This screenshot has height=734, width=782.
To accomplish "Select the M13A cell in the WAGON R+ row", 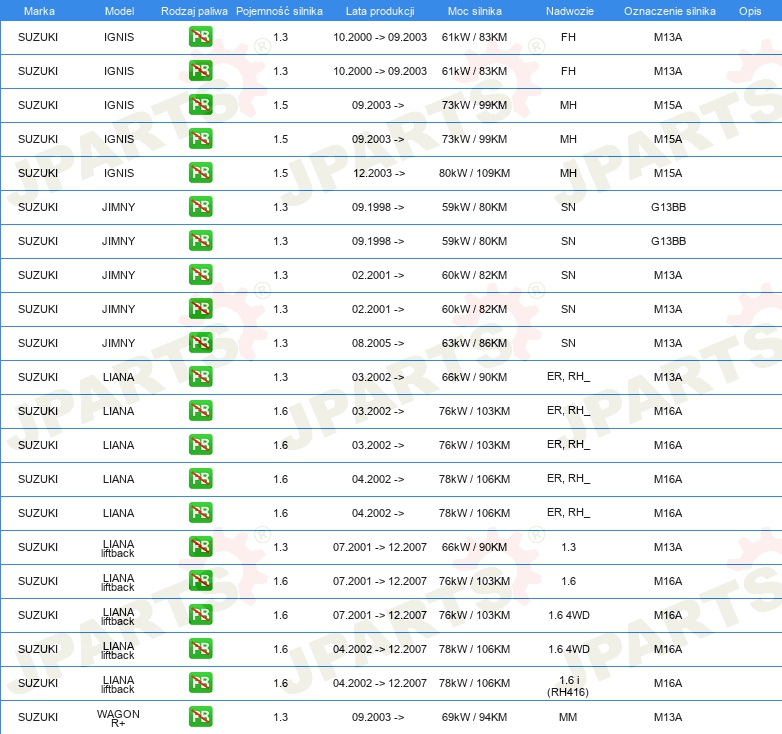I will pyautogui.click(x=668, y=717).
